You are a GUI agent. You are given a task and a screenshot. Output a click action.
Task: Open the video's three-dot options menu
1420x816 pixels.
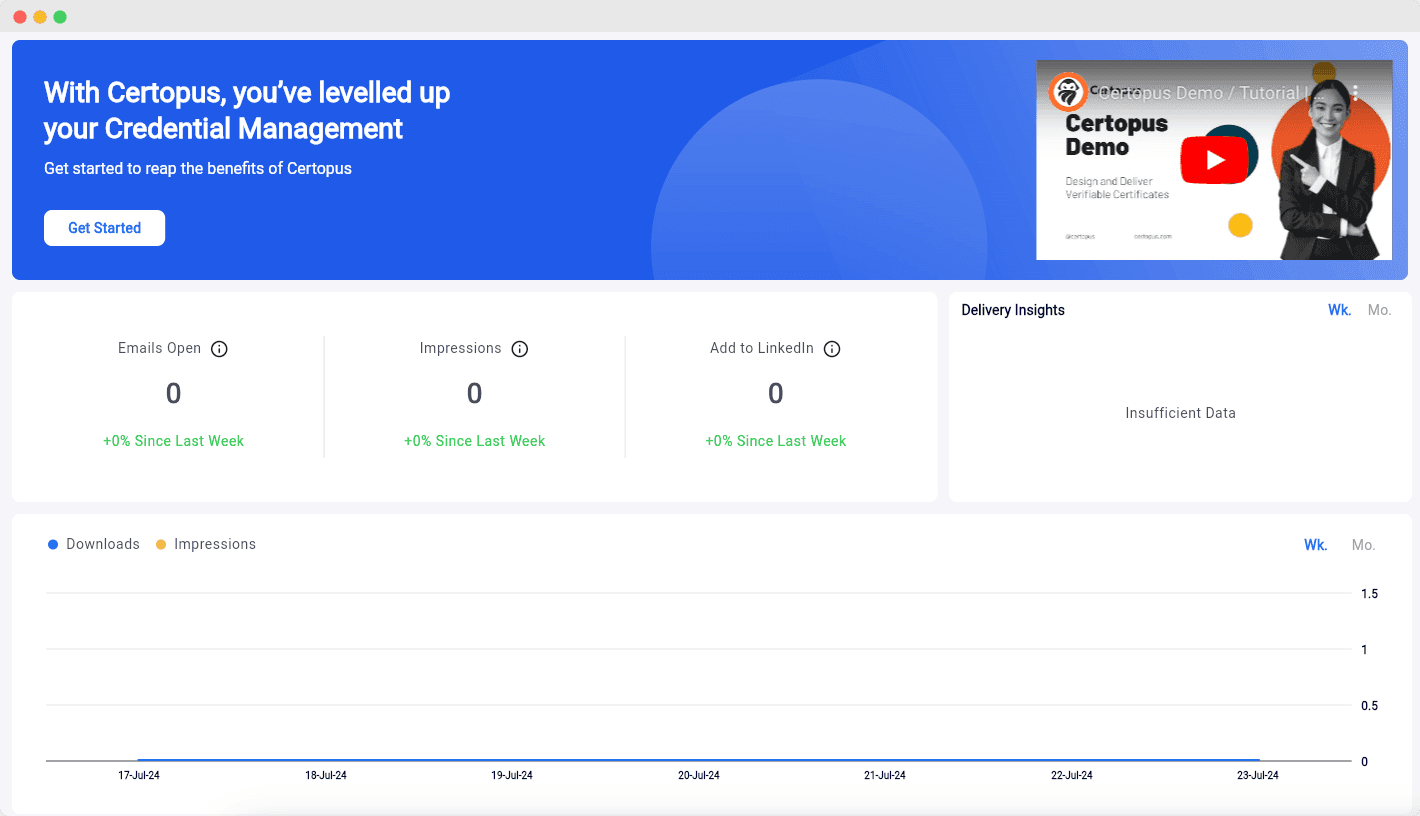click(x=1355, y=91)
